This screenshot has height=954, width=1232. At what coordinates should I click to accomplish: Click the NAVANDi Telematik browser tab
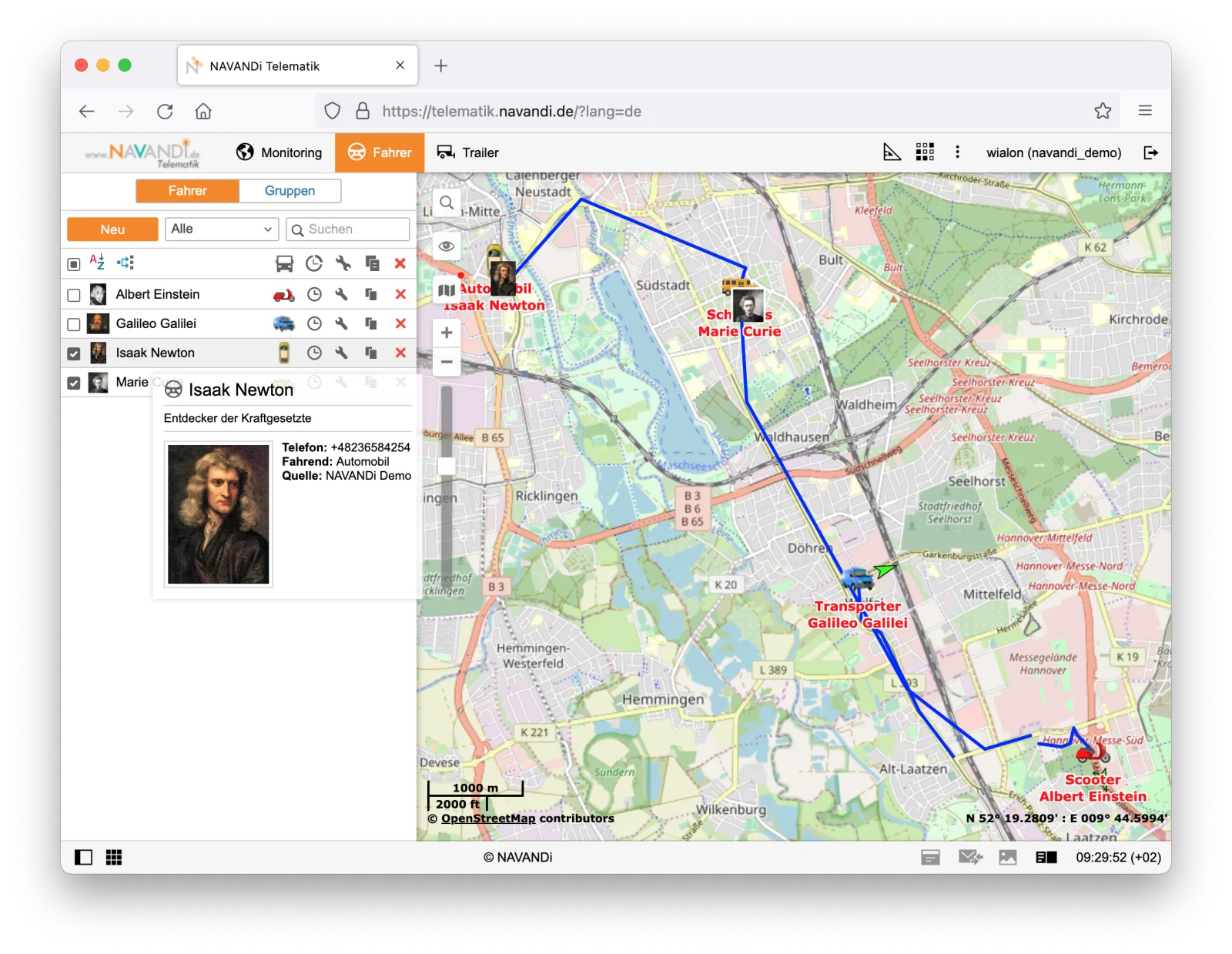(298, 65)
